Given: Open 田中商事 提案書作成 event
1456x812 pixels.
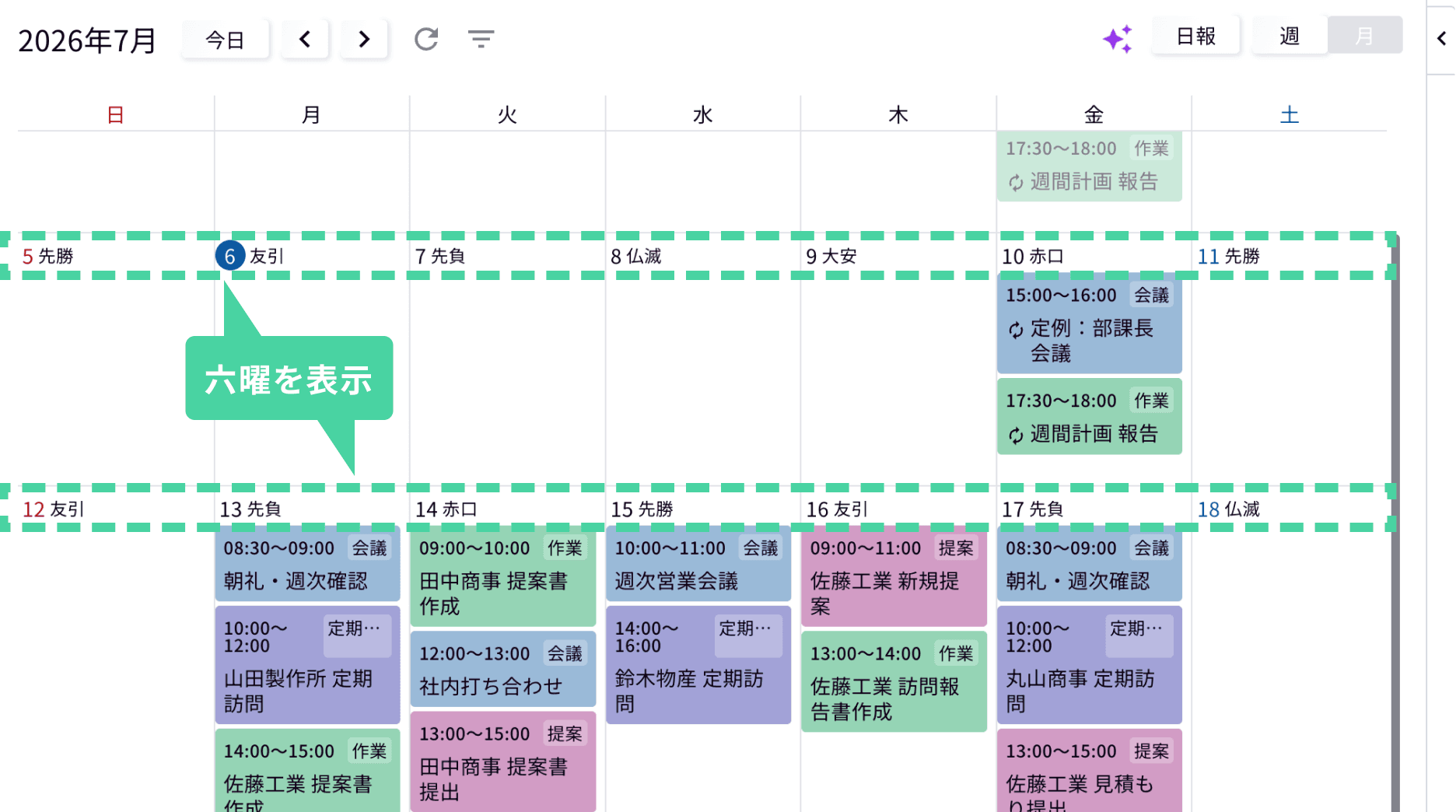Looking at the screenshot, I should 502,577.
